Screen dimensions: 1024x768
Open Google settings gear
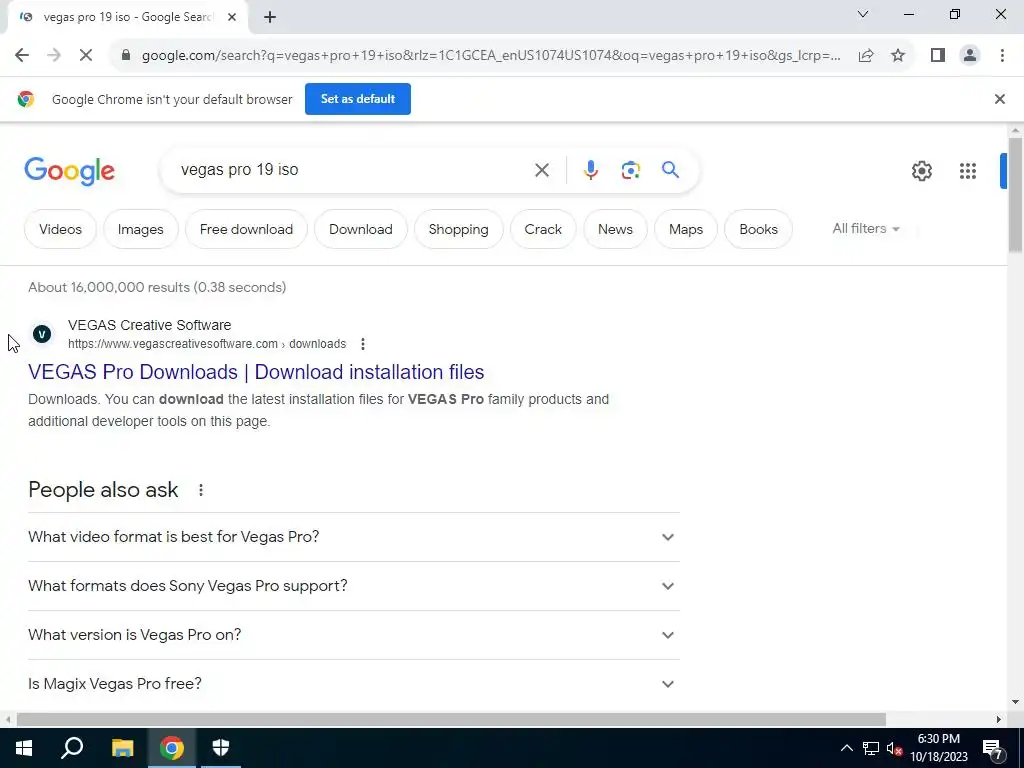[x=921, y=171]
